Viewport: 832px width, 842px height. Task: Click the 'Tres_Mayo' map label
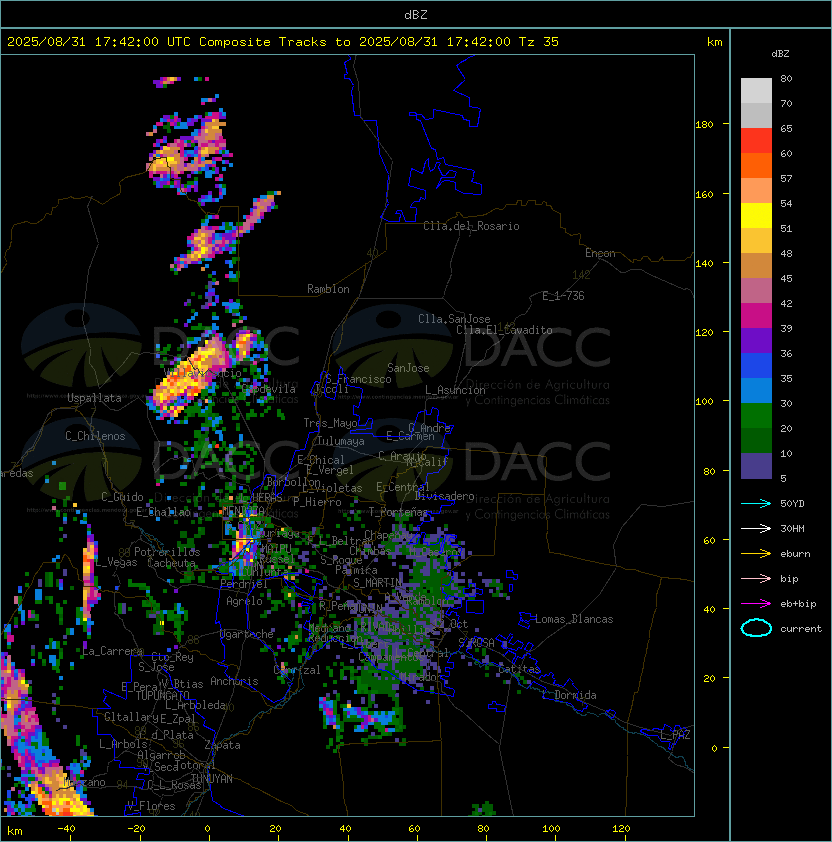(330, 423)
